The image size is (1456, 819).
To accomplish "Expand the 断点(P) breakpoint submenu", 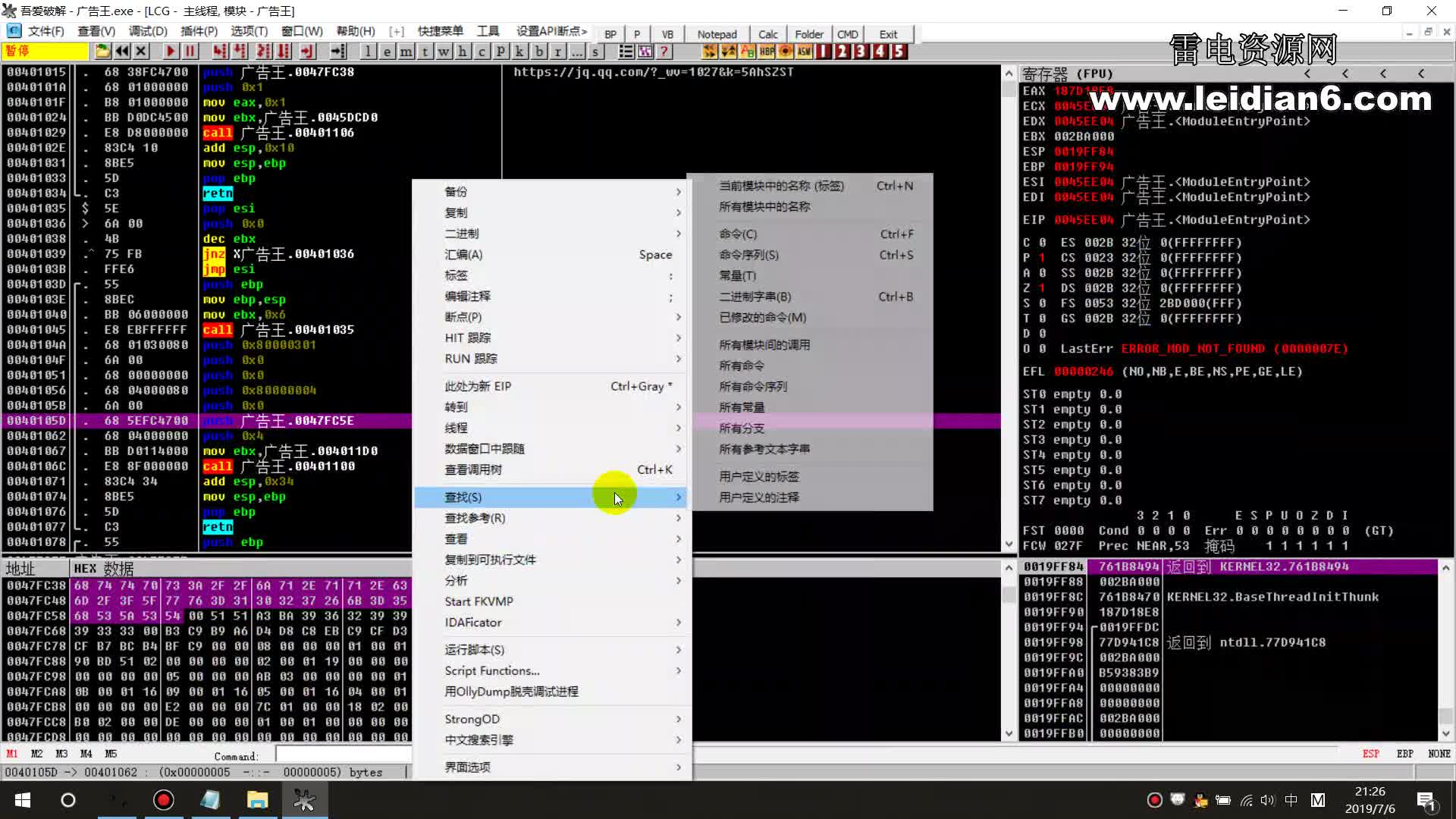I will point(551,317).
